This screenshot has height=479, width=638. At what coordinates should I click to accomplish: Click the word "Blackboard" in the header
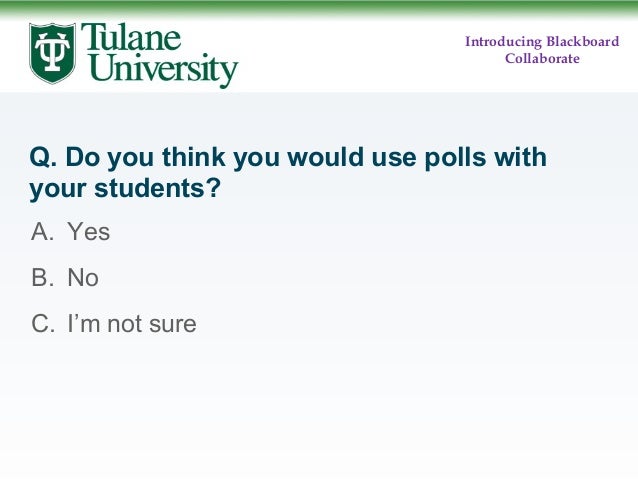(582, 42)
